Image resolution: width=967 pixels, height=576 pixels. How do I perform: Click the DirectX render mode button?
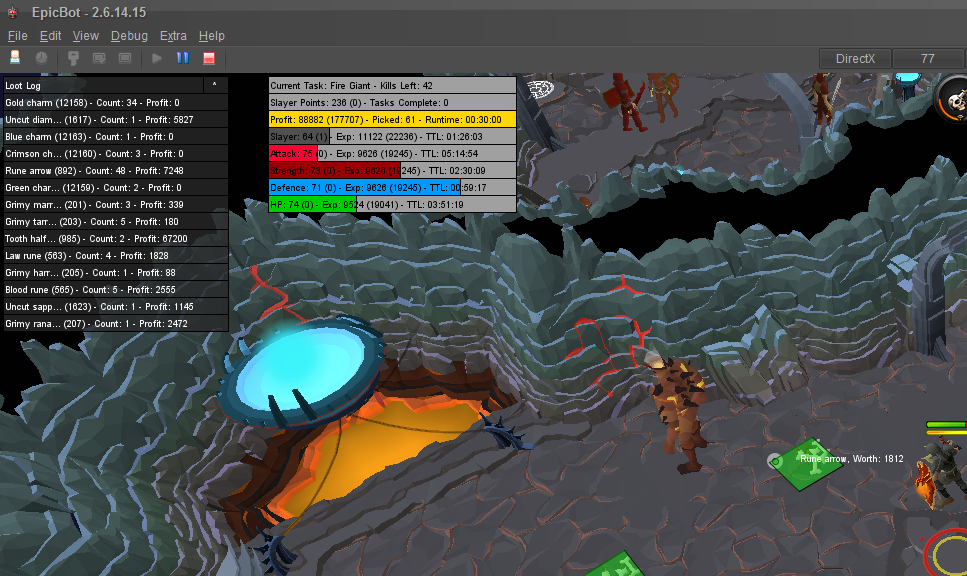[855, 59]
